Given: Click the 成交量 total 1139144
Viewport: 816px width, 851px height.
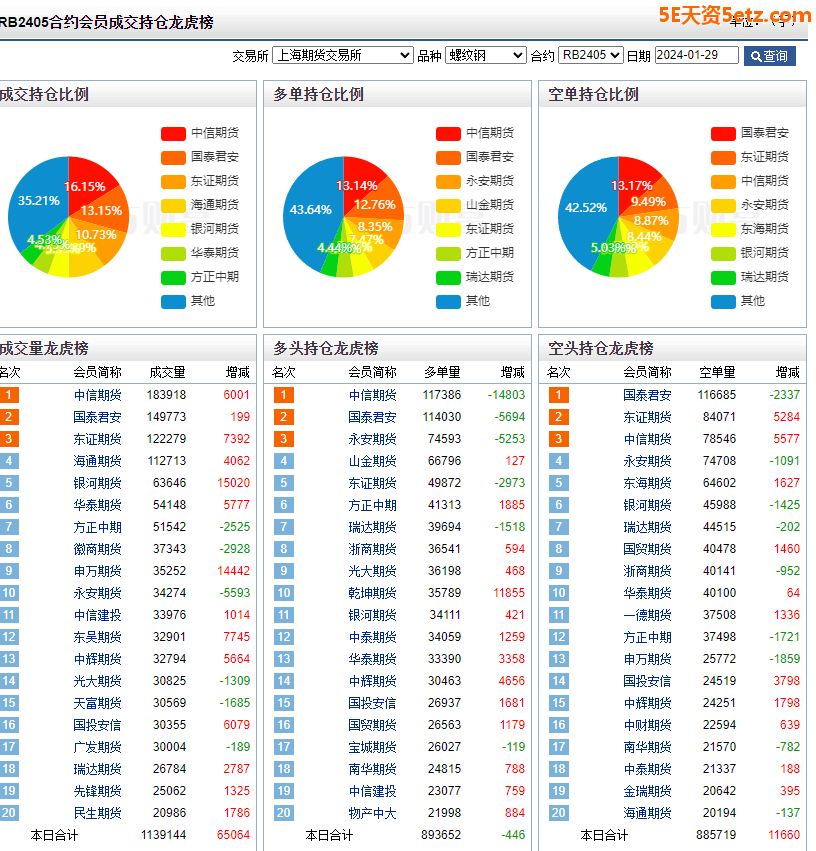Looking at the screenshot, I should pos(163,835).
